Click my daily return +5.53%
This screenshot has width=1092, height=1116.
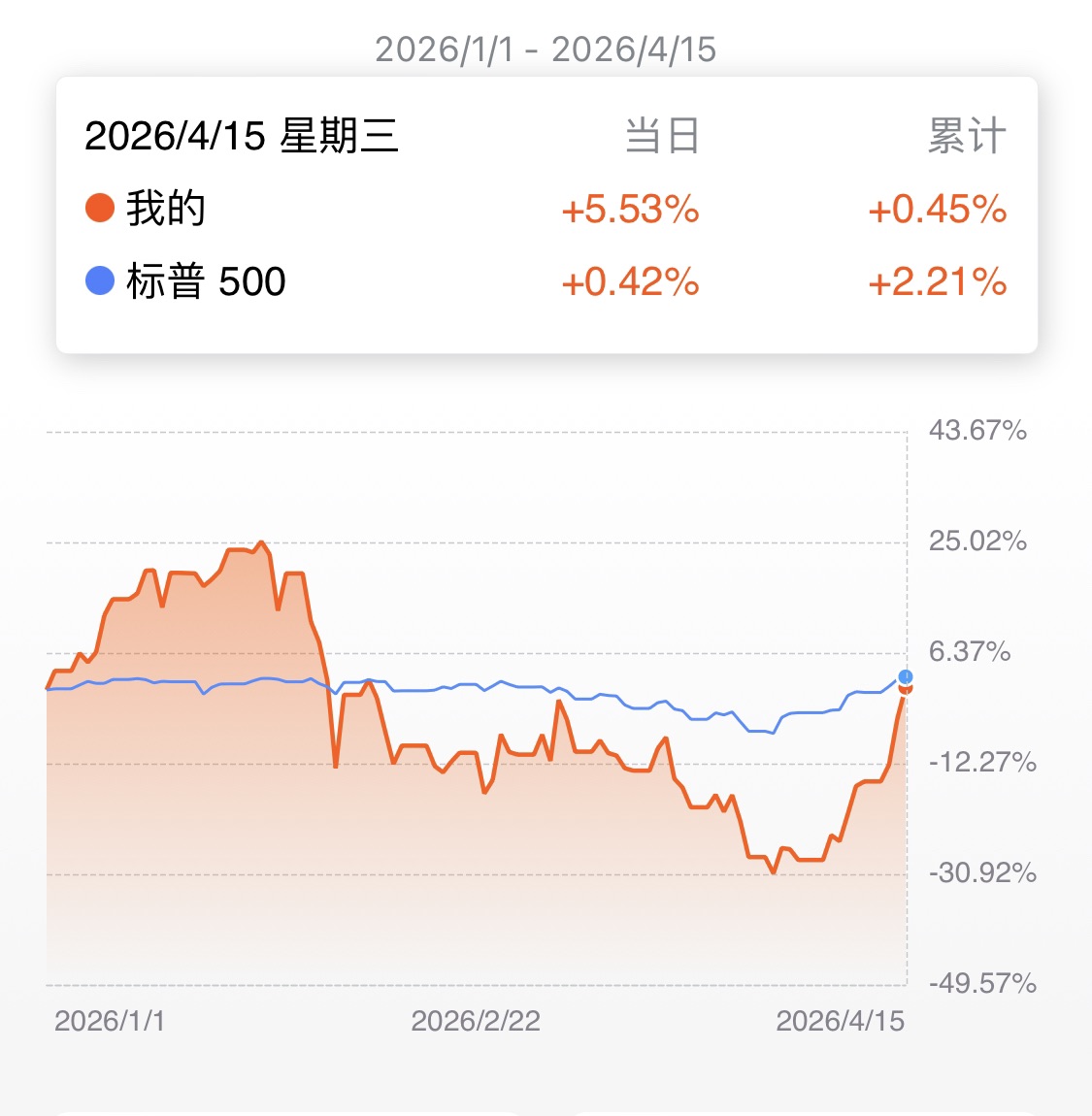pos(630,210)
